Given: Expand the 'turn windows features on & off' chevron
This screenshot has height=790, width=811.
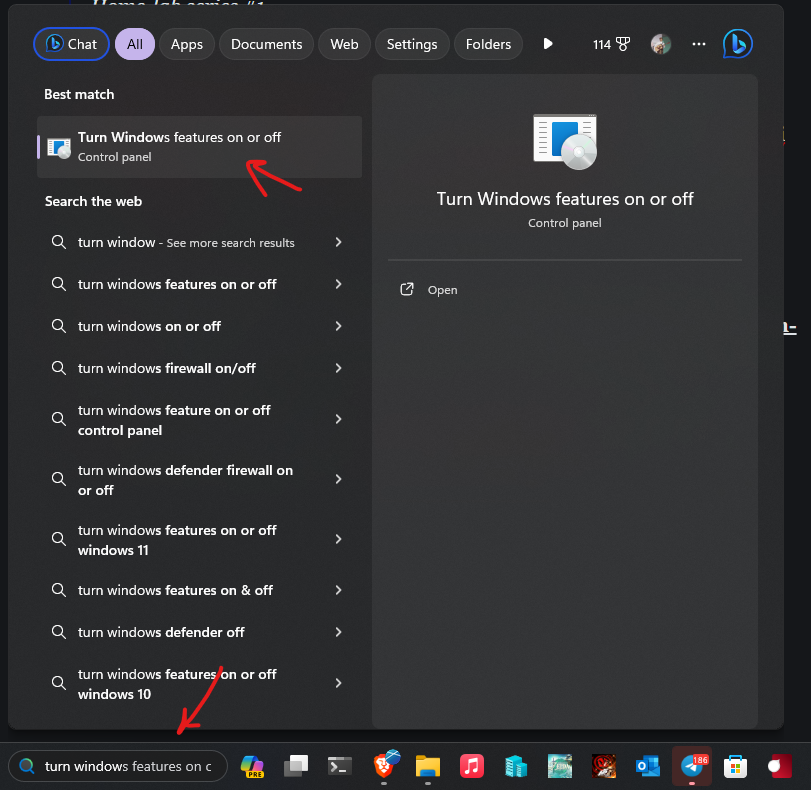Looking at the screenshot, I should tap(338, 590).
